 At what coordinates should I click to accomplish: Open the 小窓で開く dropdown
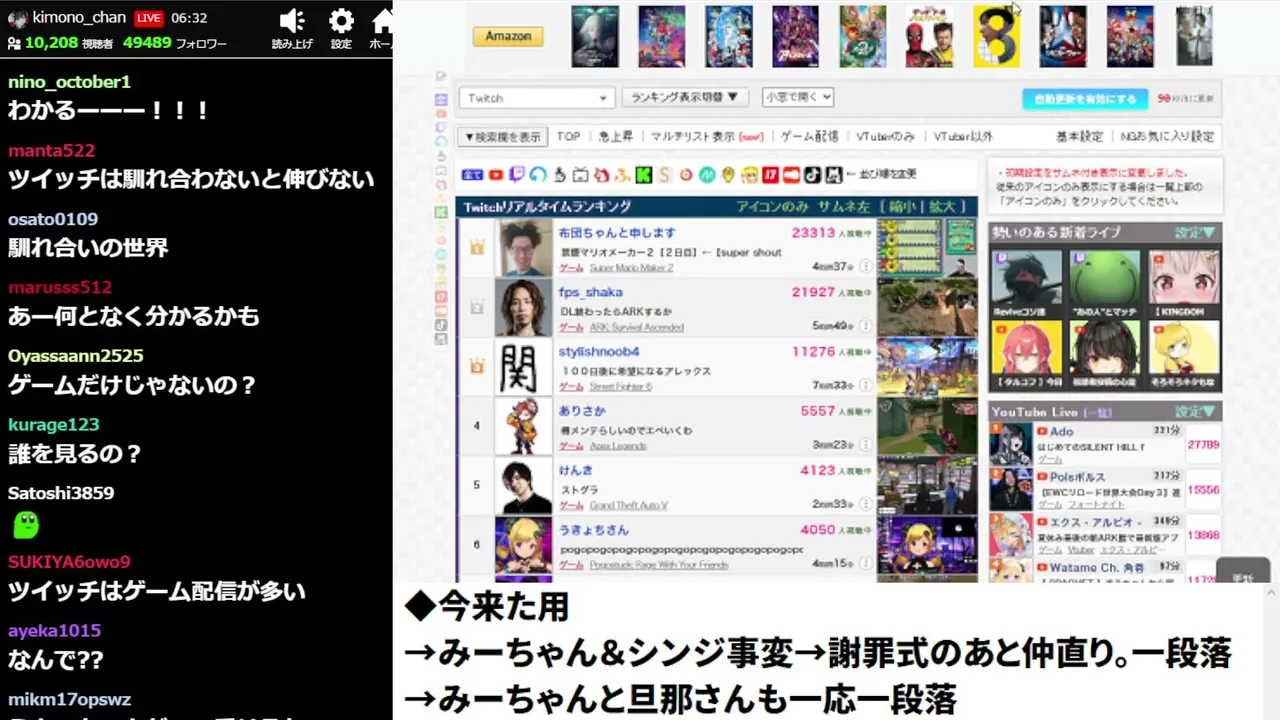[797, 97]
